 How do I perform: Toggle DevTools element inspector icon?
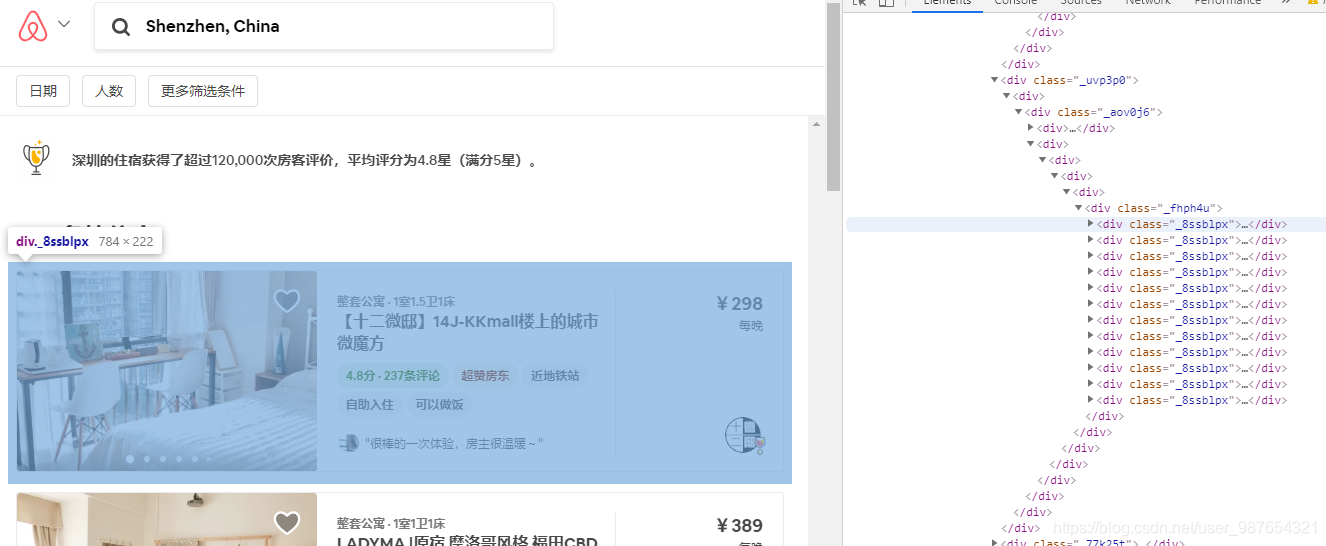[859, 3]
